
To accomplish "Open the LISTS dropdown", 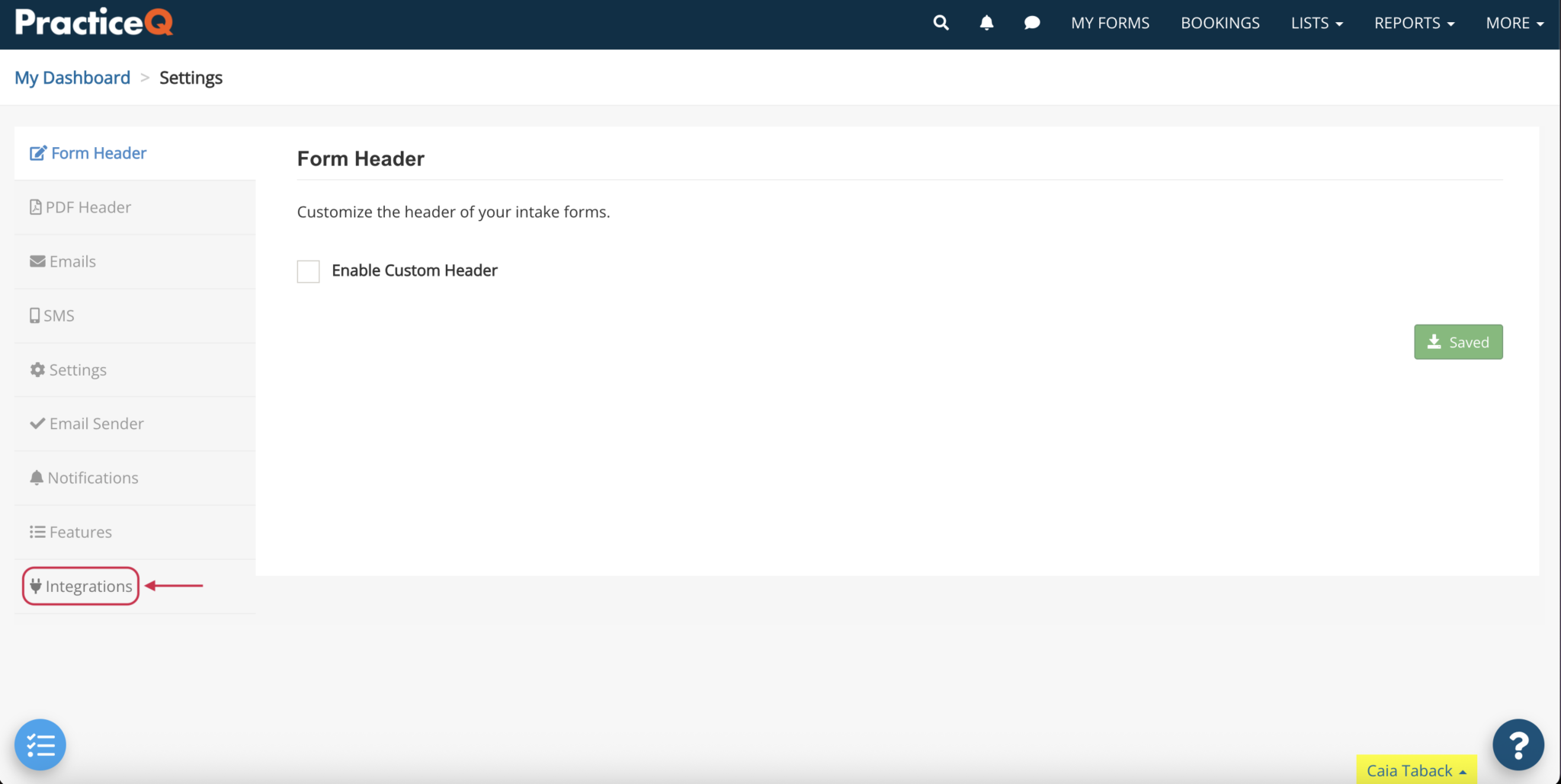I will 1316,23.
